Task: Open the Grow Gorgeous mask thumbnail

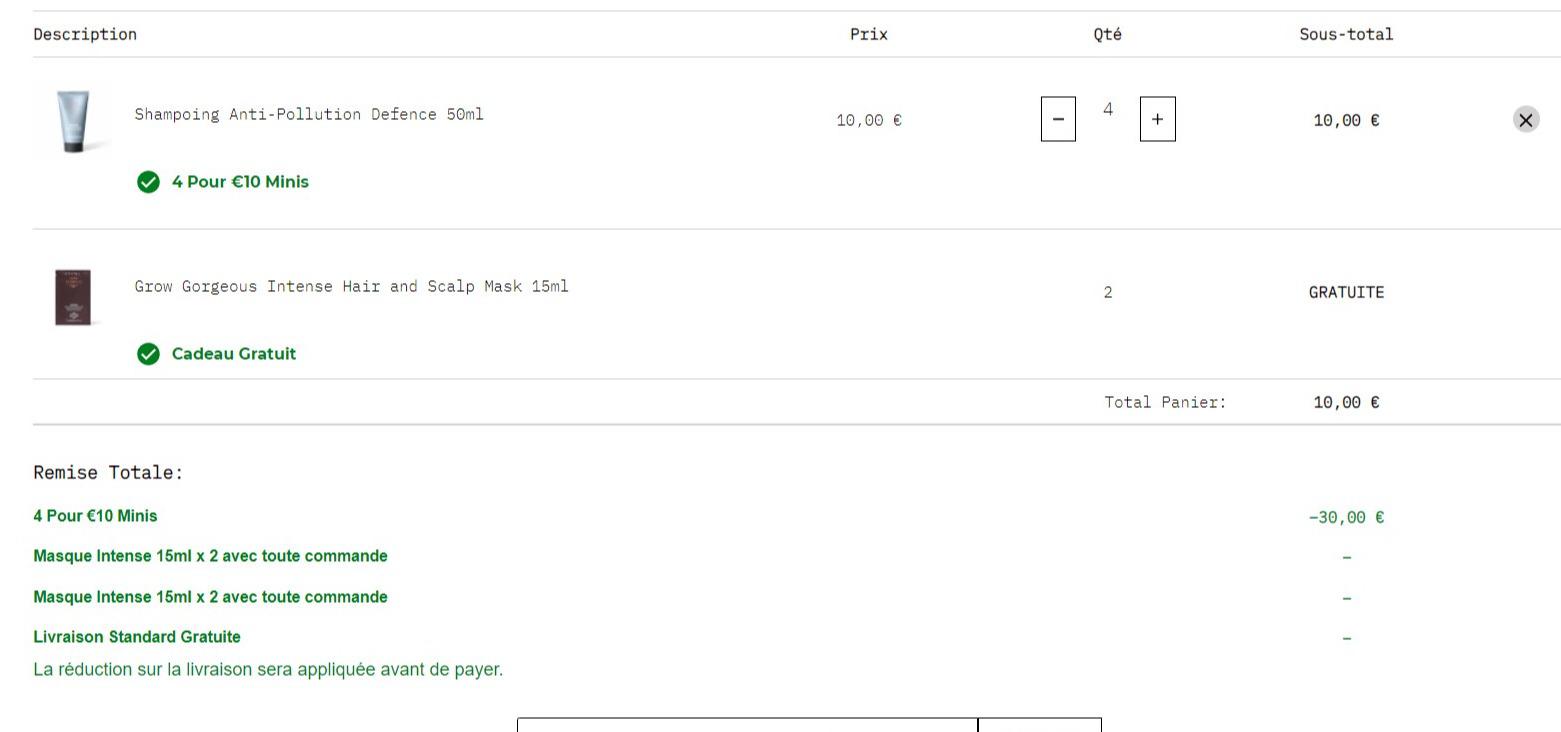Action: (73, 296)
